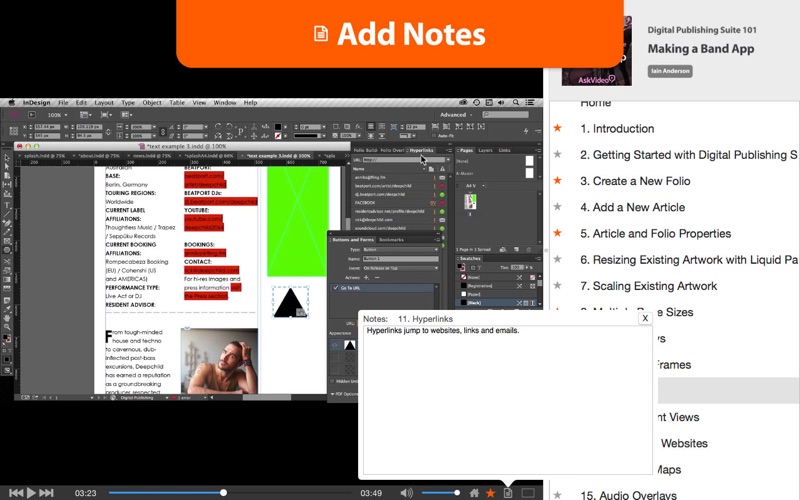800x500 pixels.
Task: Toggle star for 6. Resizing Existing Artwork
Action: pos(558,259)
